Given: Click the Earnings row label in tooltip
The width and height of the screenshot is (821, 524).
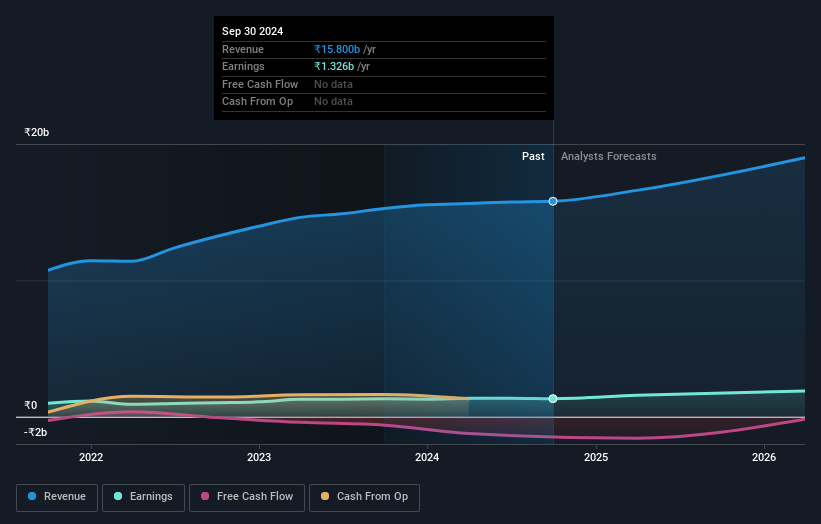Looking at the screenshot, I should [243, 66].
